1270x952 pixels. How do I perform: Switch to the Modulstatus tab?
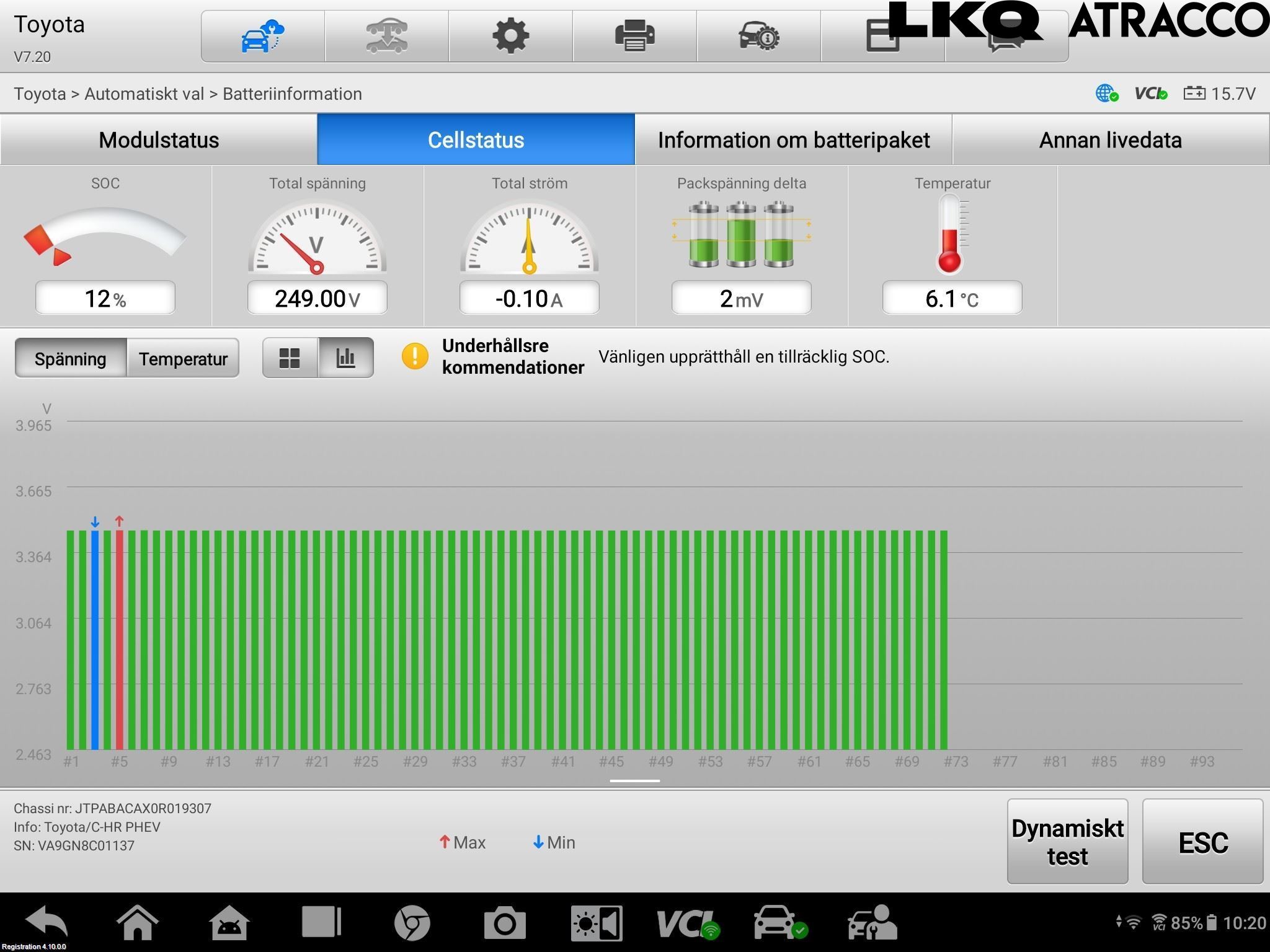pyautogui.click(x=159, y=139)
